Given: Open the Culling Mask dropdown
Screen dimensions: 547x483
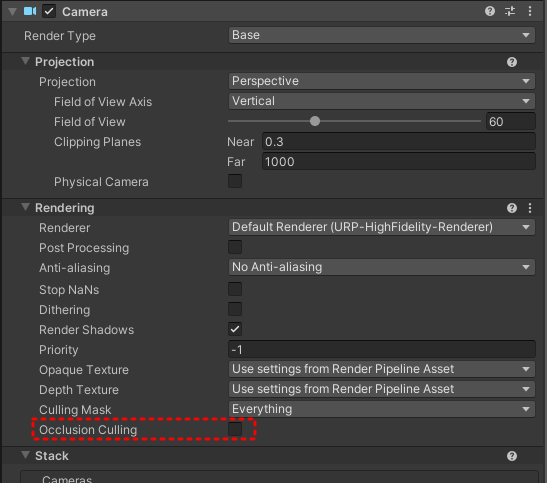Looking at the screenshot, I should [382, 409].
